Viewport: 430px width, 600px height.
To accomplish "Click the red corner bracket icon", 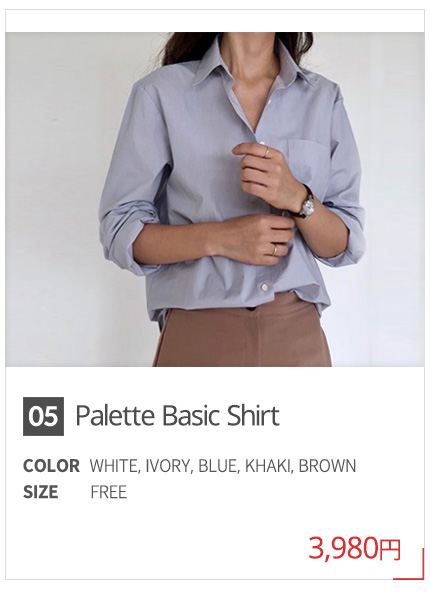I will (409, 564).
